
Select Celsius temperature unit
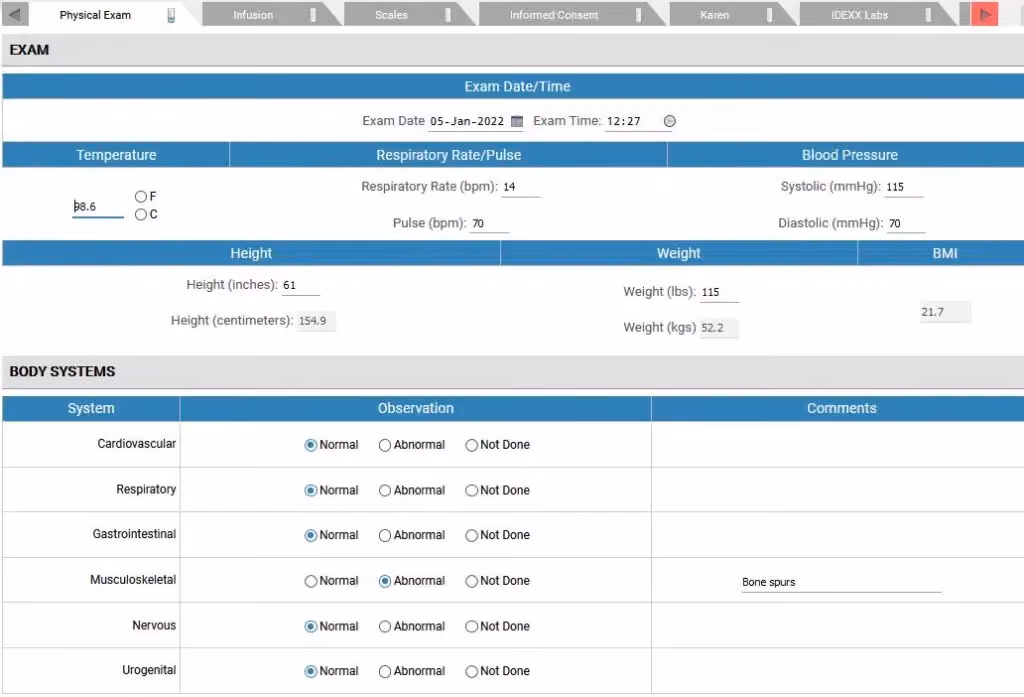(x=140, y=214)
